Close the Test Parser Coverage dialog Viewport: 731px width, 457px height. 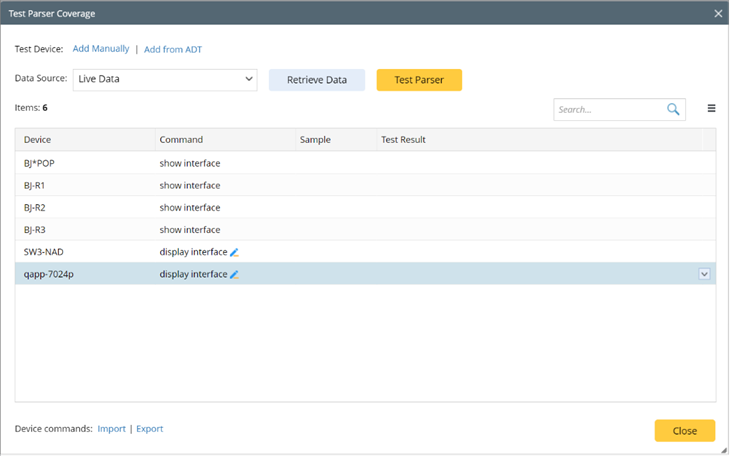(x=718, y=13)
